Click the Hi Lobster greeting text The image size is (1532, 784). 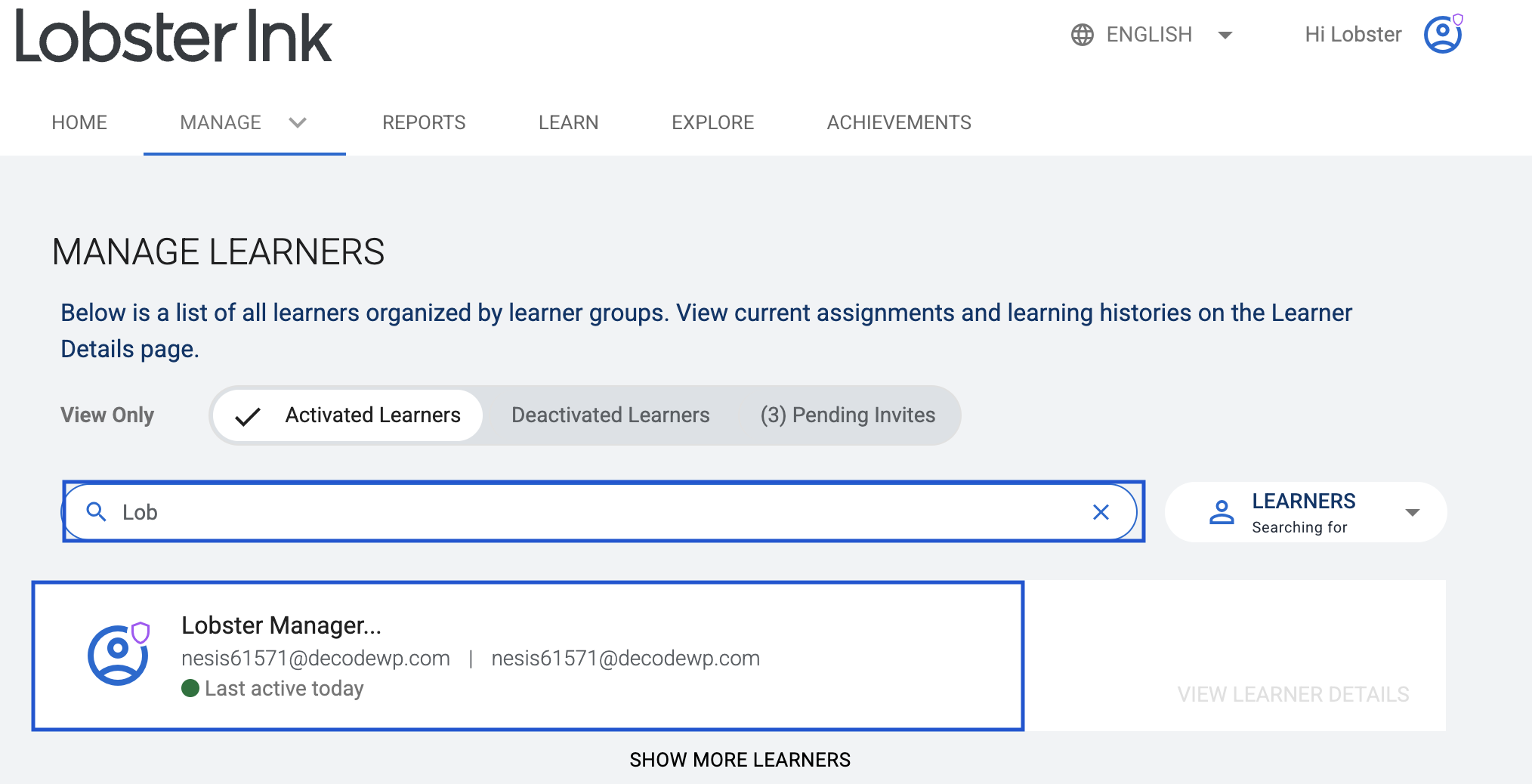(x=1353, y=35)
